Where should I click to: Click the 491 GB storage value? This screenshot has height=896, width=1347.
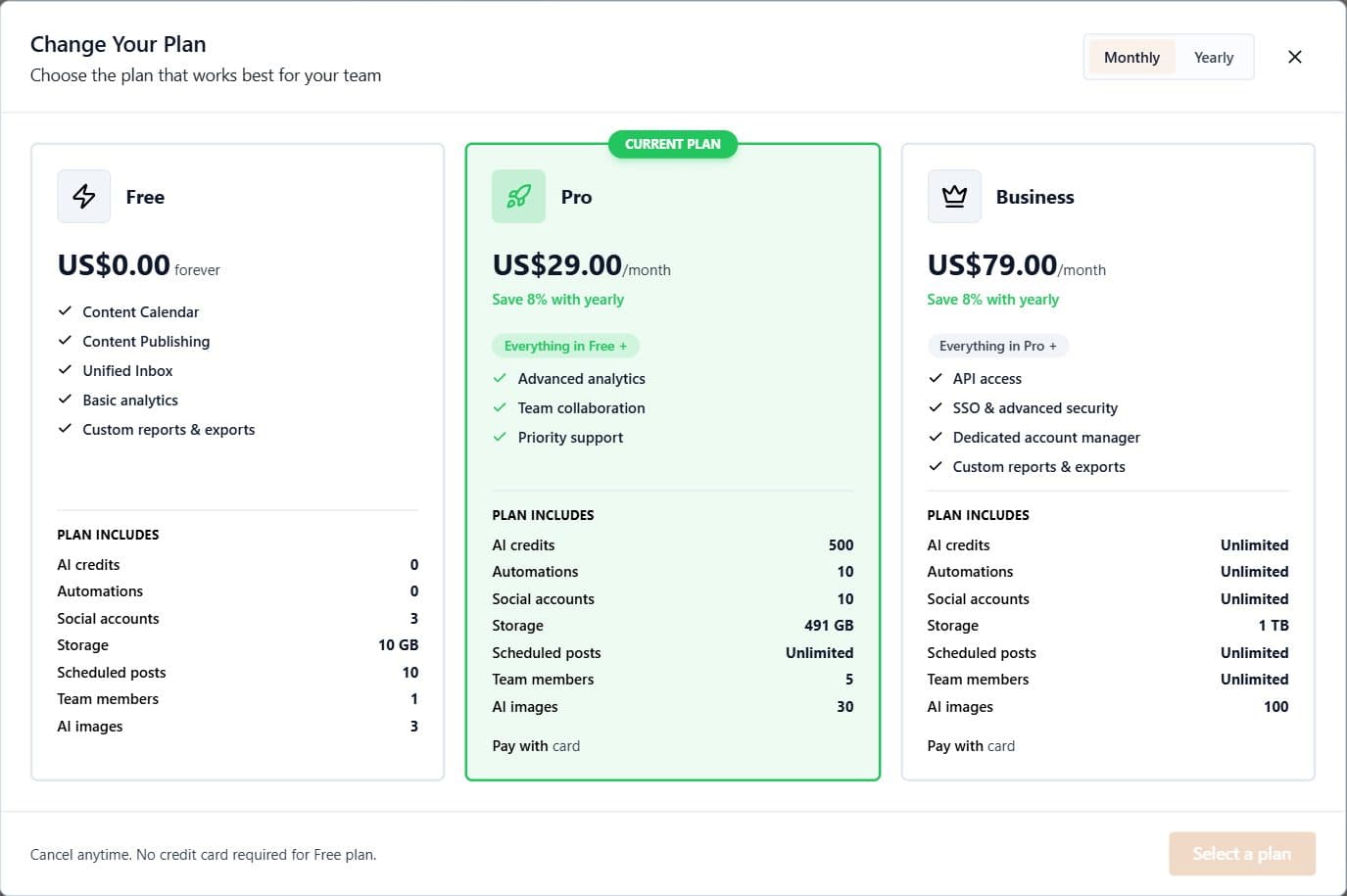829,626
